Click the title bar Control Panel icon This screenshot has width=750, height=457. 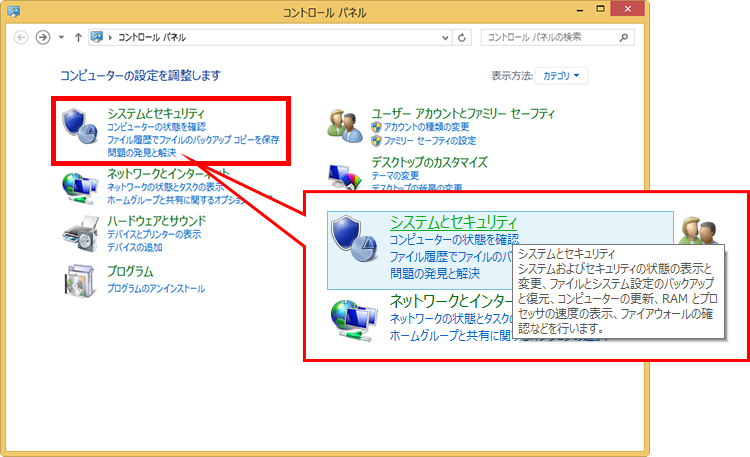[x=13, y=11]
